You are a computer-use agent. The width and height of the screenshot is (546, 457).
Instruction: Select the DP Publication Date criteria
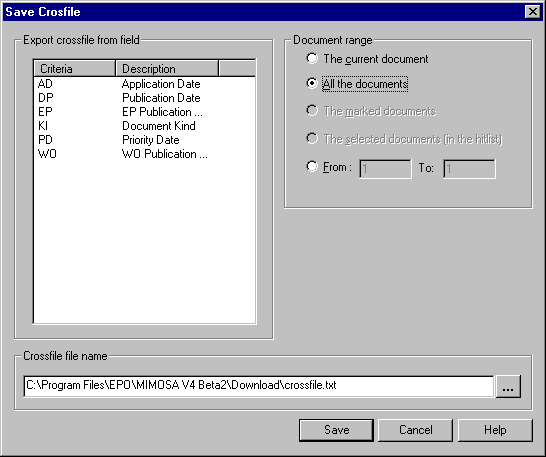[x=145, y=98]
